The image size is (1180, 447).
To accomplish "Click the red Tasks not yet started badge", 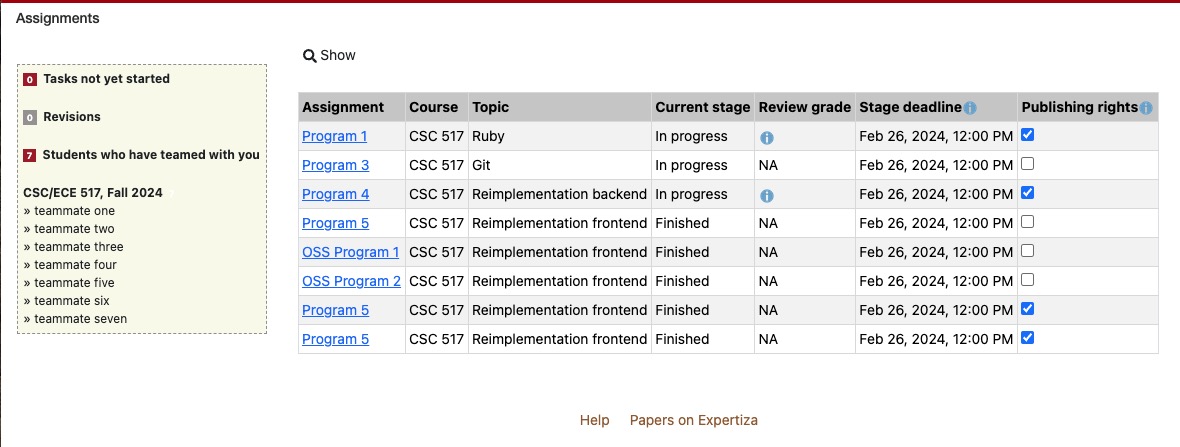I will tap(30, 79).
